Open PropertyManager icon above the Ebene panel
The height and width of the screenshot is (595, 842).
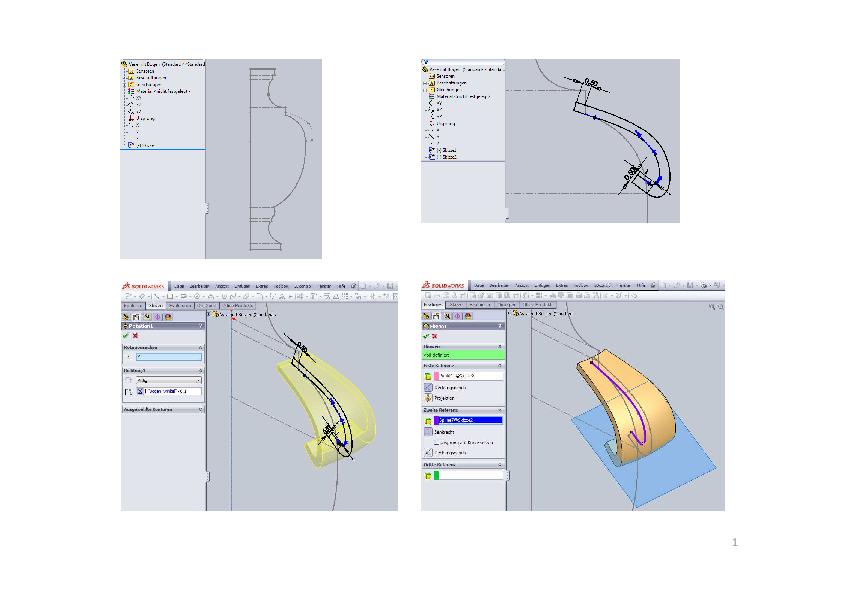tap(437, 316)
